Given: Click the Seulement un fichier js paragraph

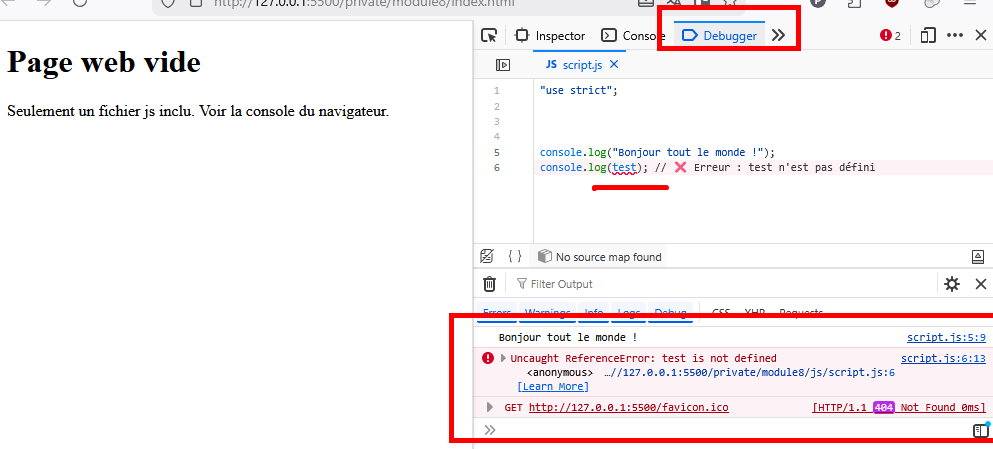Looking at the screenshot, I should click(x=198, y=111).
